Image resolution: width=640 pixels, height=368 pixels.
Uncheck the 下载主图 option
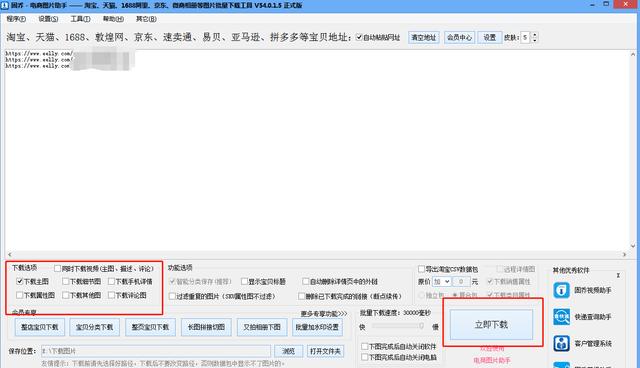[20, 282]
